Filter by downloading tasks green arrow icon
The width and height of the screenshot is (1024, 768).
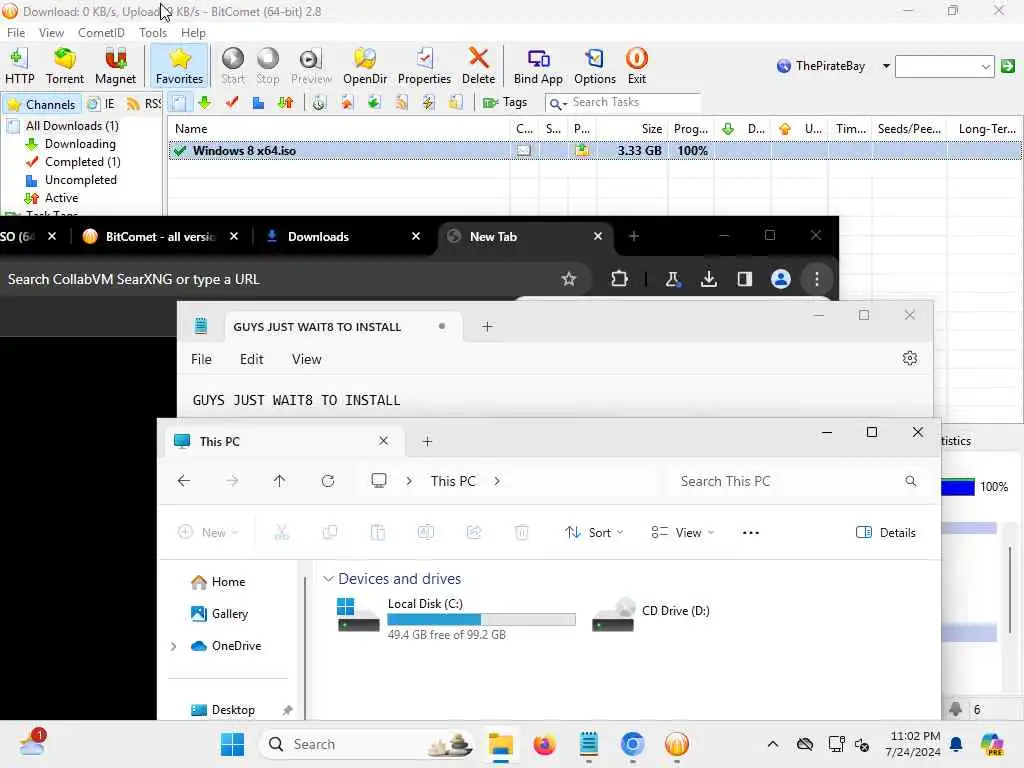click(204, 103)
